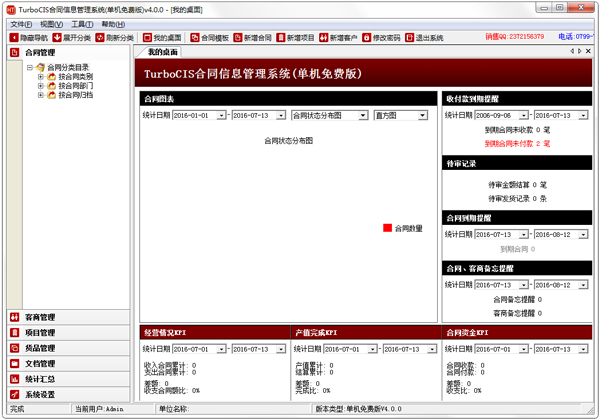Image resolution: width=600 pixels, height=420 pixels.
Task: Click the 合同管理 panel icon
Action: pos(15,52)
